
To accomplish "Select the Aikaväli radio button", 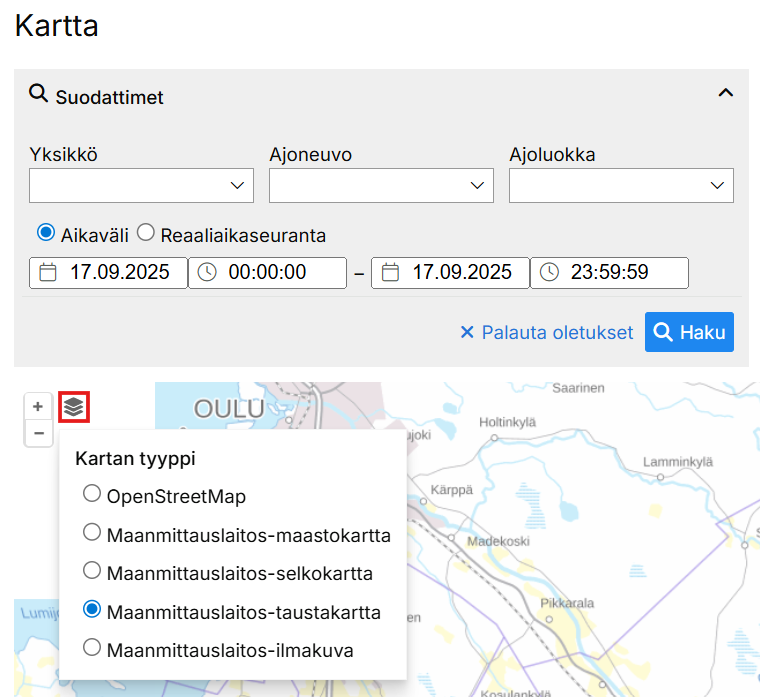I will (x=46, y=233).
